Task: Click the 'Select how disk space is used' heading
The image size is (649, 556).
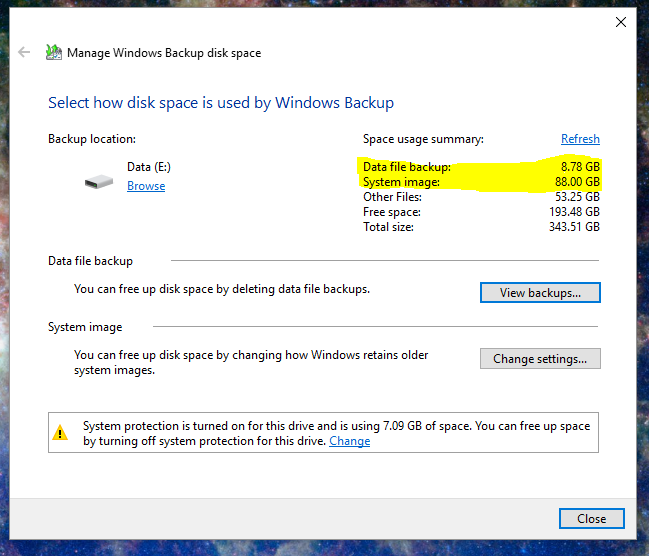Action: pyautogui.click(x=221, y=103)
